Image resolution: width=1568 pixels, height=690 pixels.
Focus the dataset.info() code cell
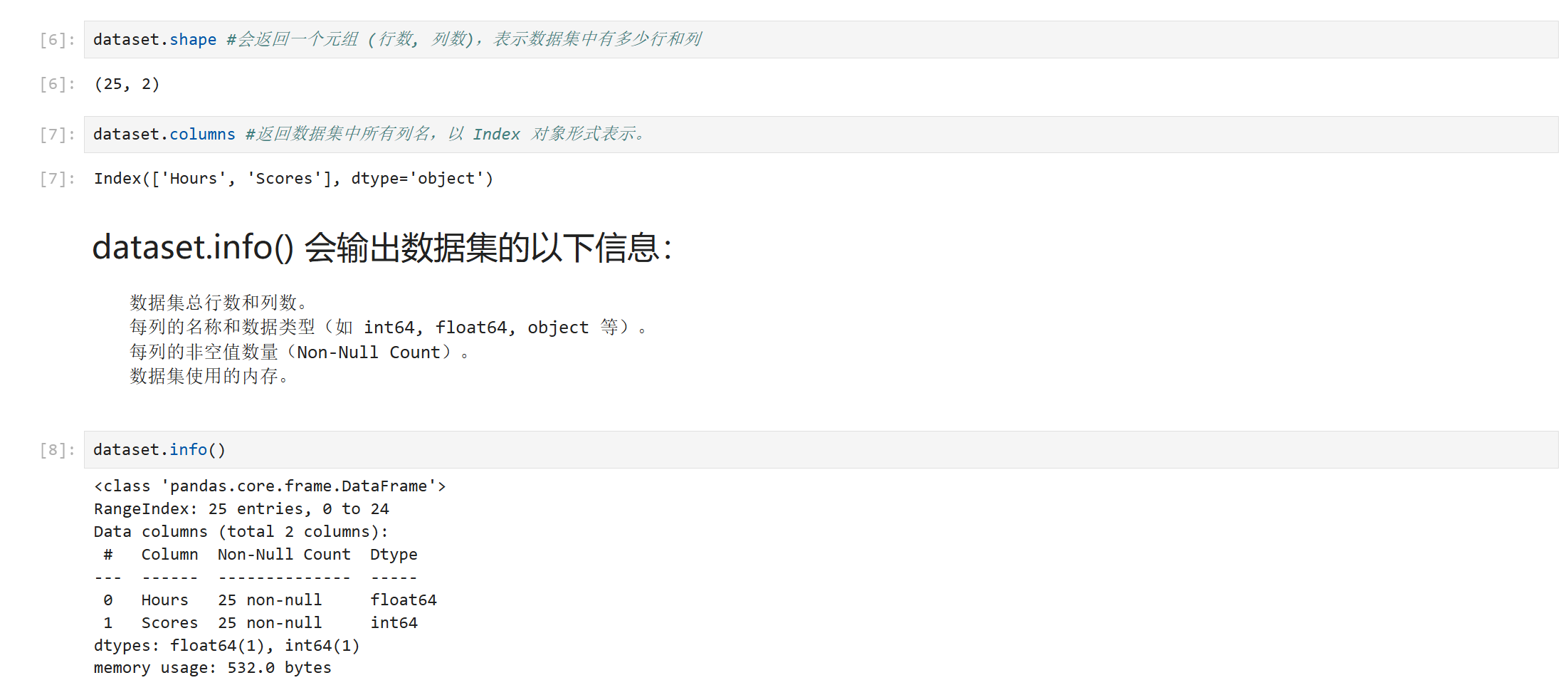pyautogui.click(x=821, y=449)
